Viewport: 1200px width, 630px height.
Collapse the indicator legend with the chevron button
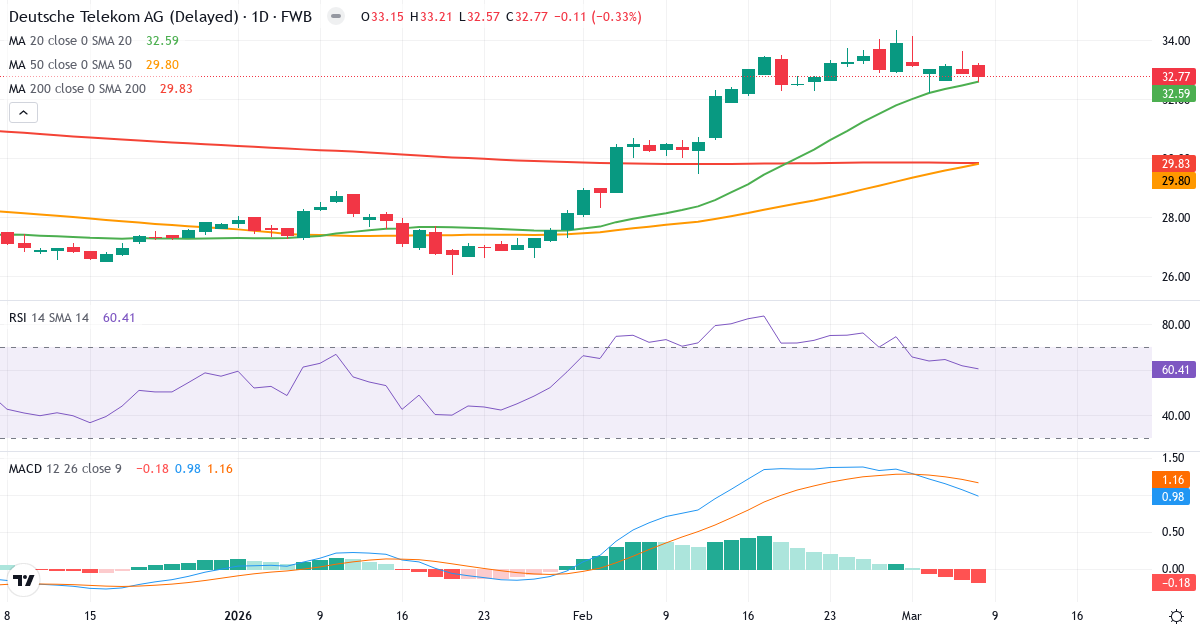(x=21, y=112)
